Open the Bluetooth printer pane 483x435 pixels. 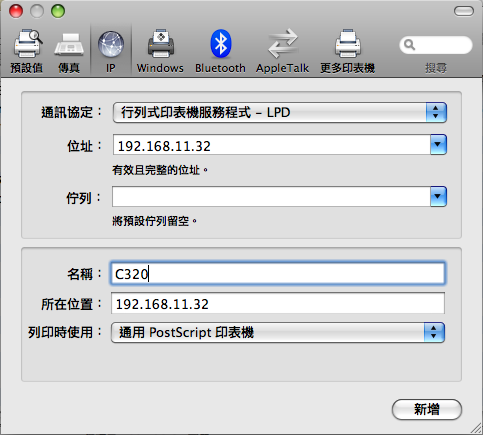click(220, 51)
